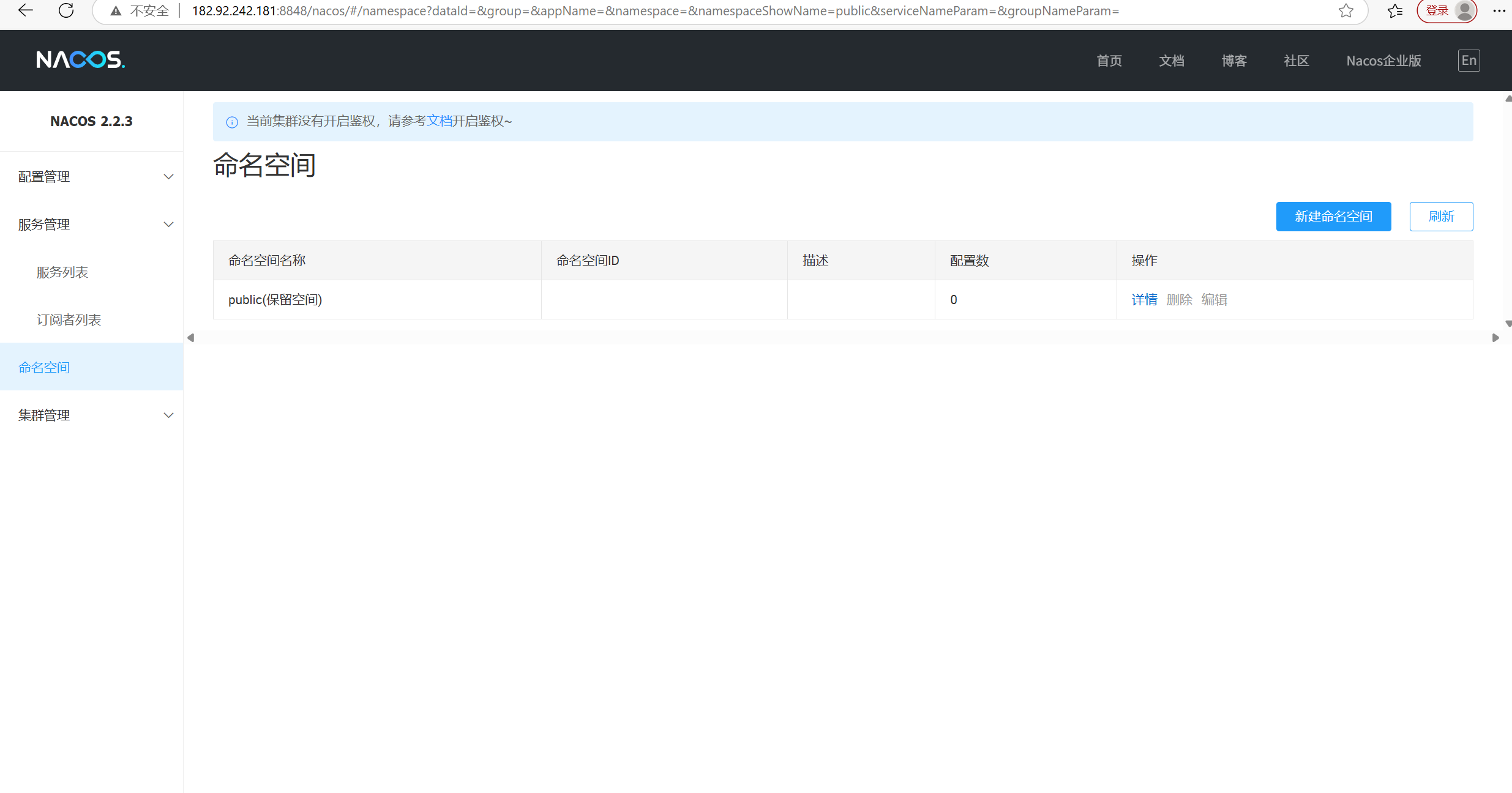The image size is (1512, 793).
Task: Open 社区 in top navigation
Action: click(x=1297, y=61)
